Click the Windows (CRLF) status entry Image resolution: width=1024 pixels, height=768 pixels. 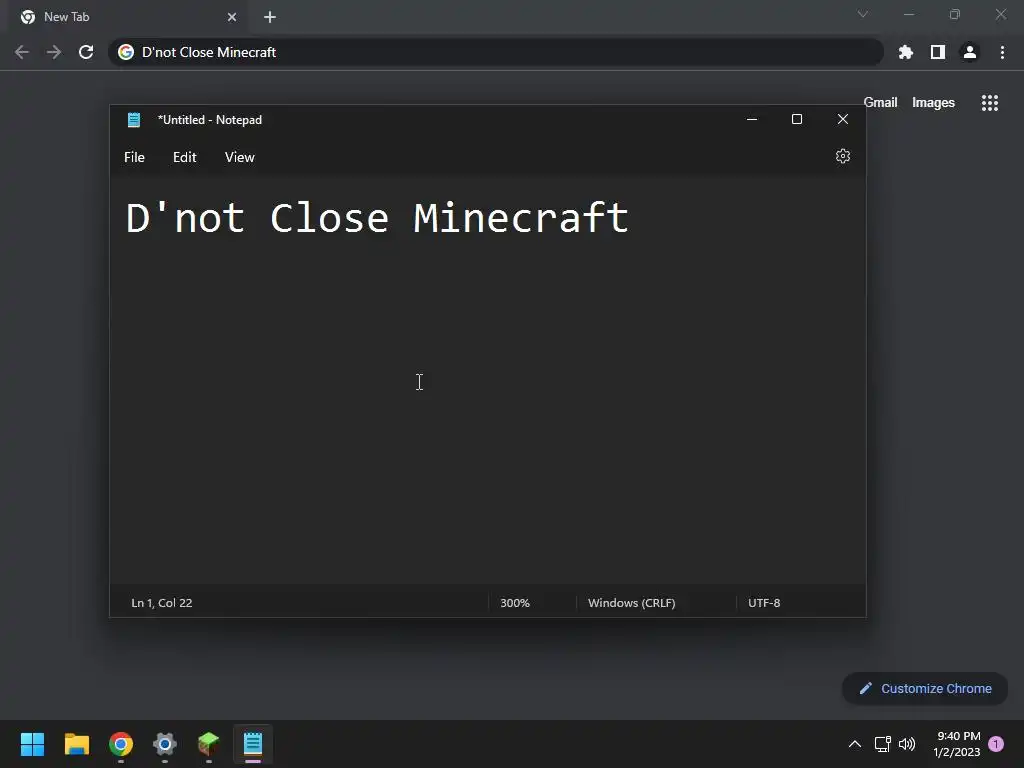(x=632, y=603)
